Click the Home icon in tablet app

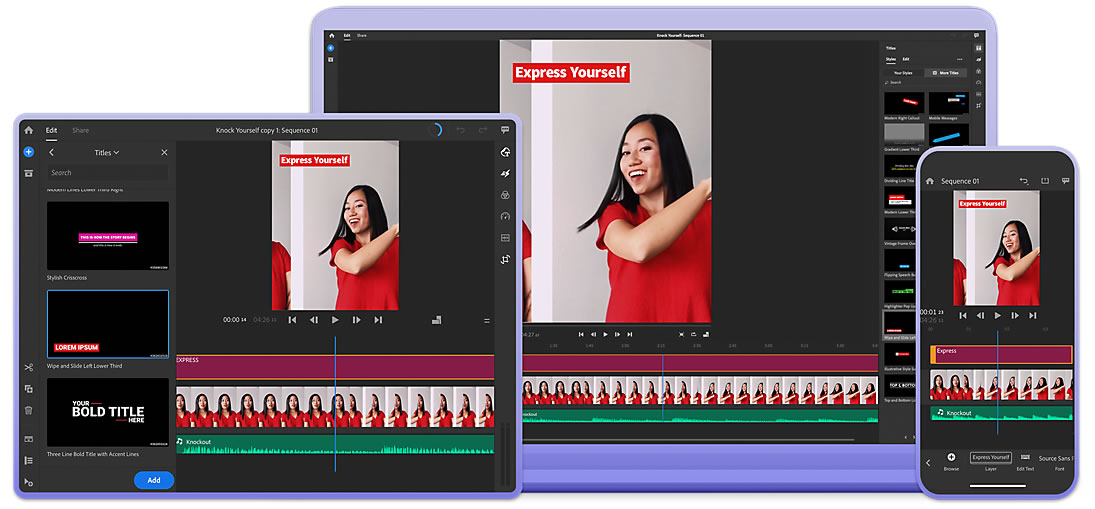point(28,130)
